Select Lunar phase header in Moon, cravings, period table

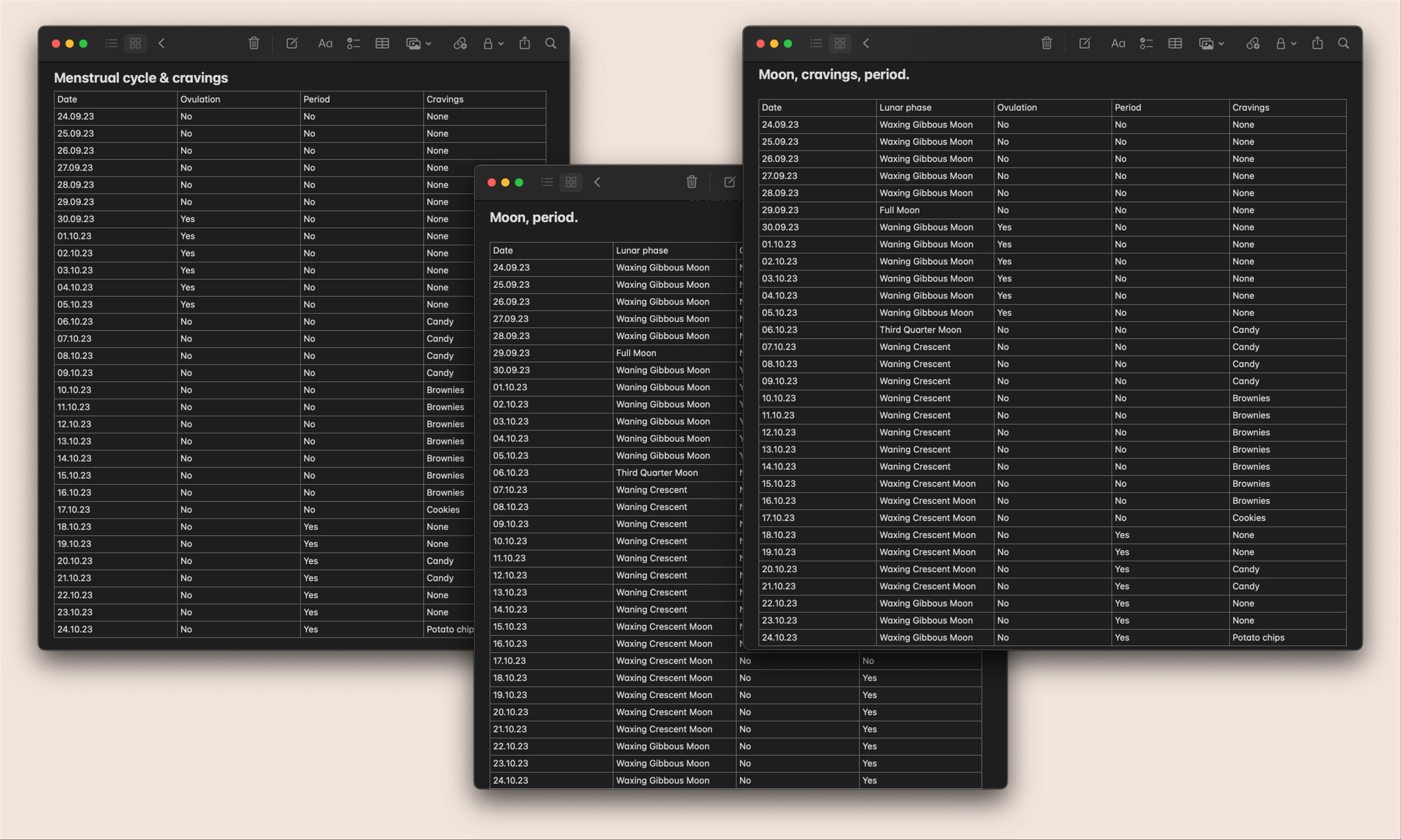coord(936,108)
